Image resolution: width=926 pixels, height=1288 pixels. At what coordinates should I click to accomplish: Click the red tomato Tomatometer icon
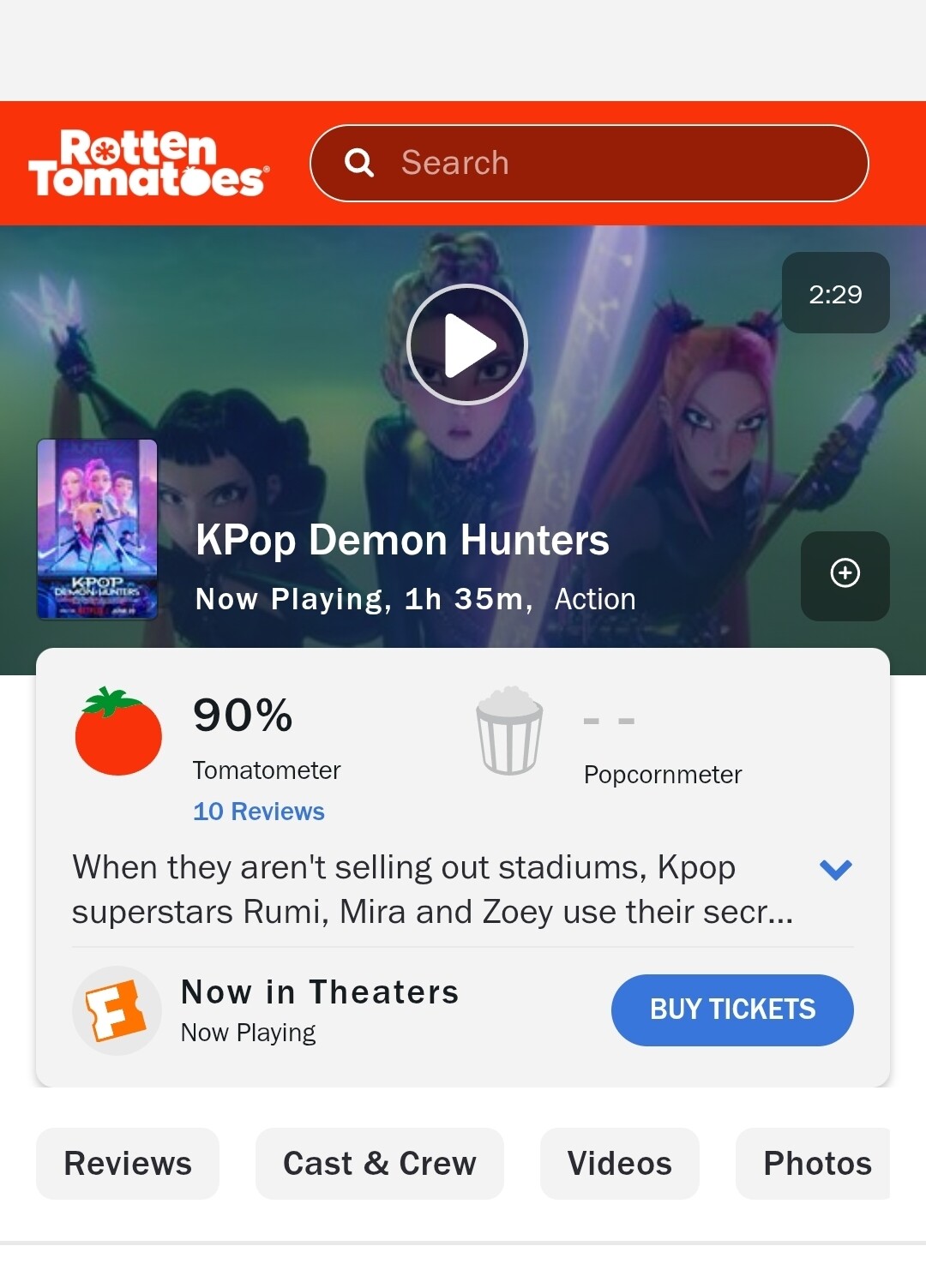pos(118,731)
